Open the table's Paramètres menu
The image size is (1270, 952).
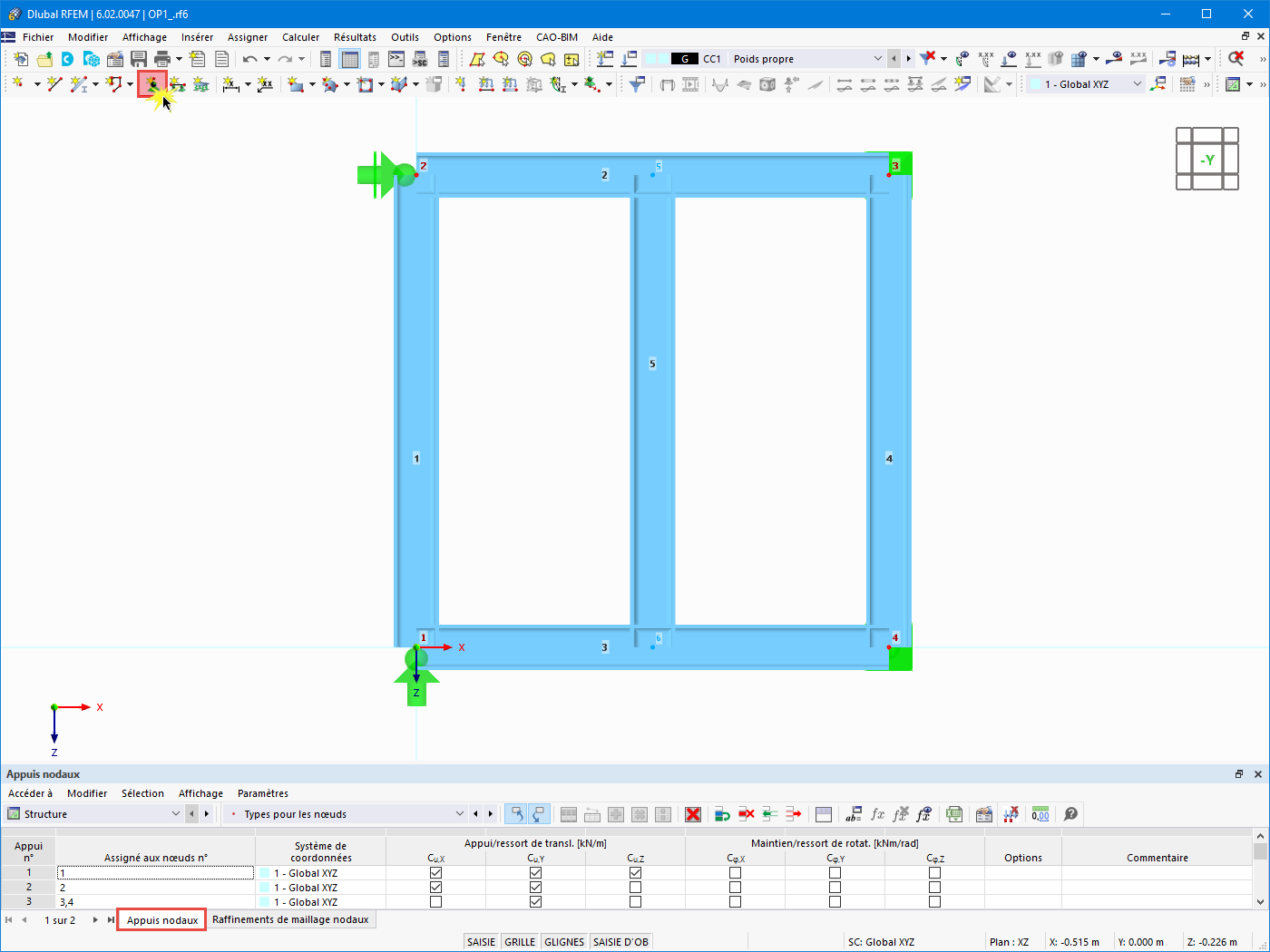pos(263,793)
